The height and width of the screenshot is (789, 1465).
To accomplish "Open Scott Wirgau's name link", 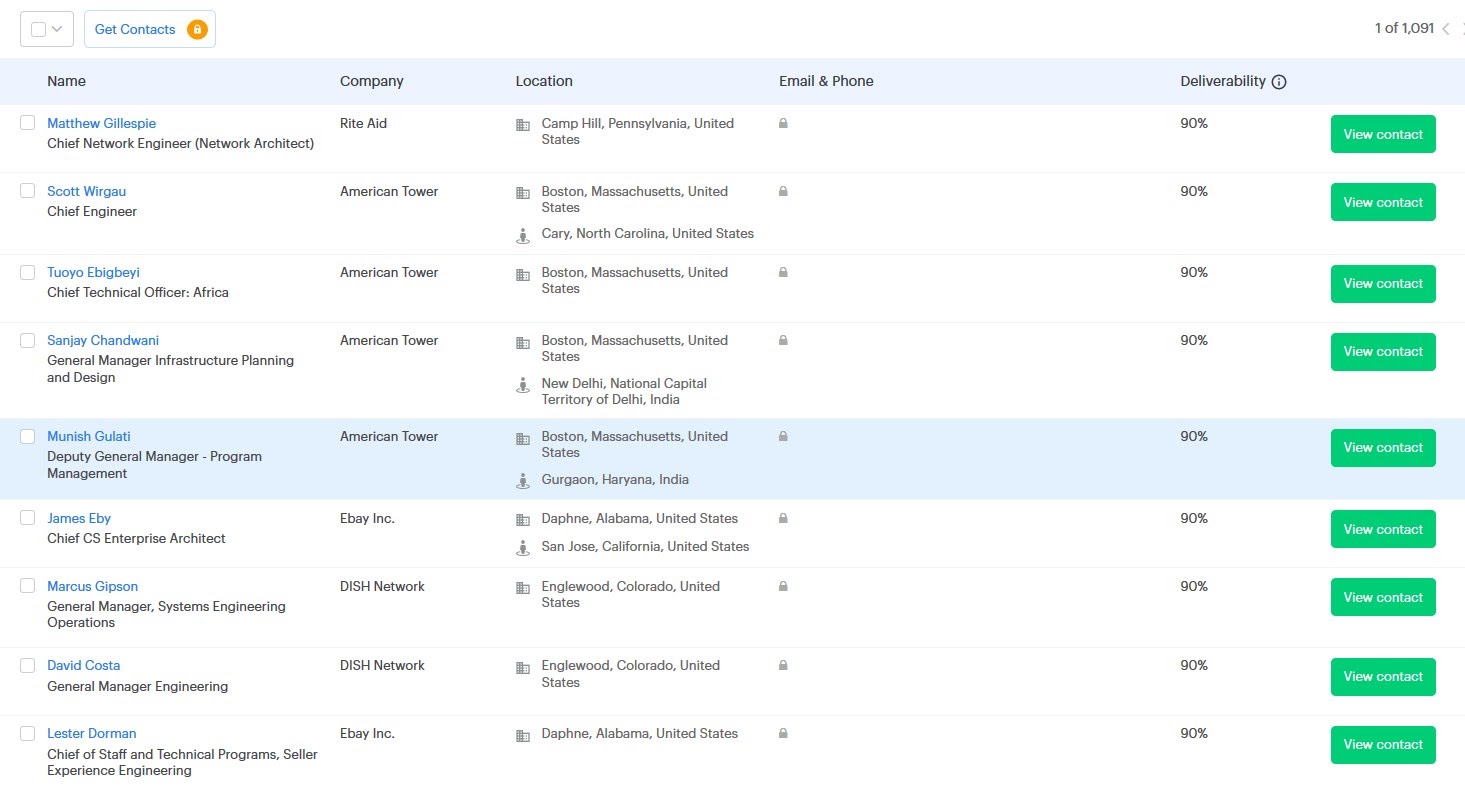I will [x=86, y=191].
